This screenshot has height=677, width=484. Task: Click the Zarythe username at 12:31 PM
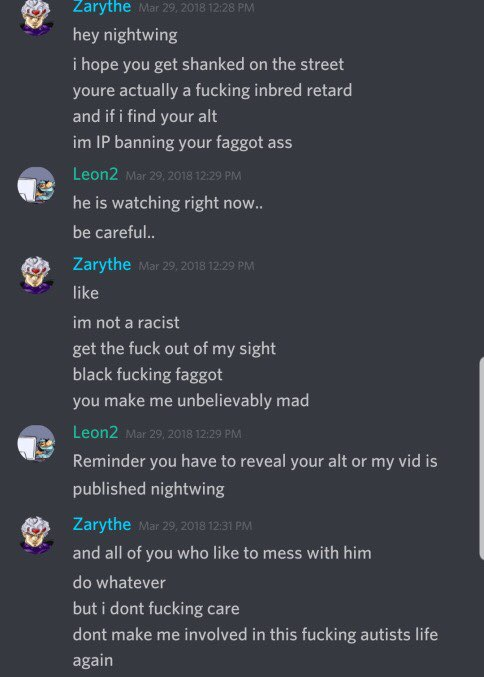point(102,524)
